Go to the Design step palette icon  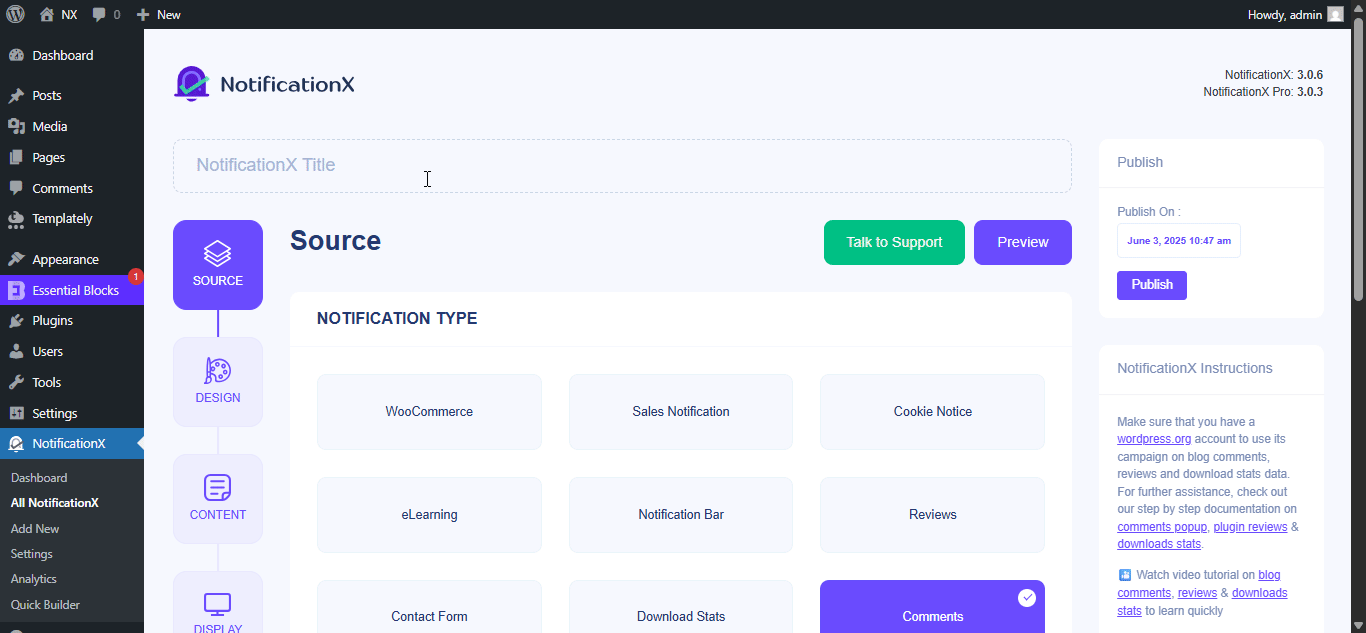218,370
